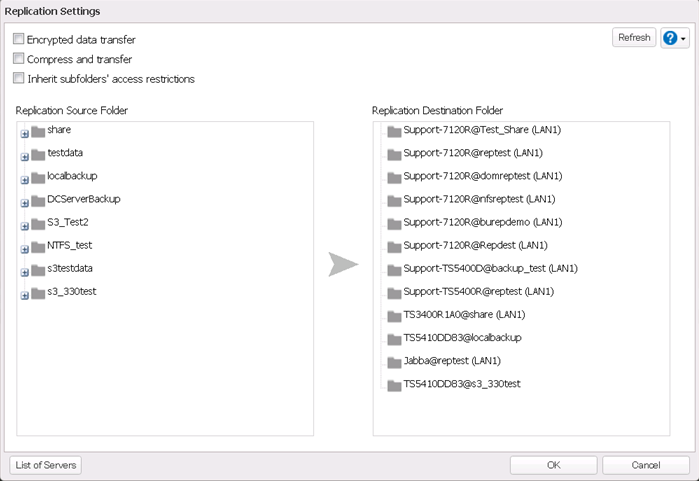Toggle Compress and transfer option

click(x=19, y=59)
